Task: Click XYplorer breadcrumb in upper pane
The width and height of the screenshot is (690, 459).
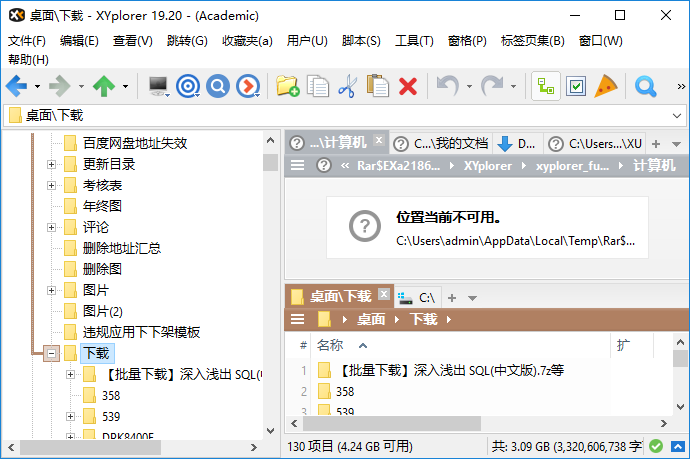Action: tap(488, 166)
